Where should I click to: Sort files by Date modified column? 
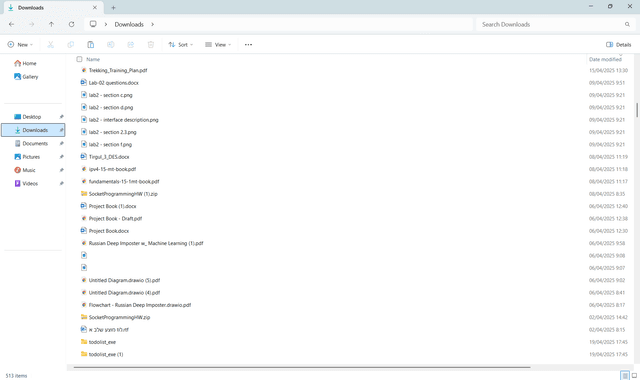click(x=605, y=59)
